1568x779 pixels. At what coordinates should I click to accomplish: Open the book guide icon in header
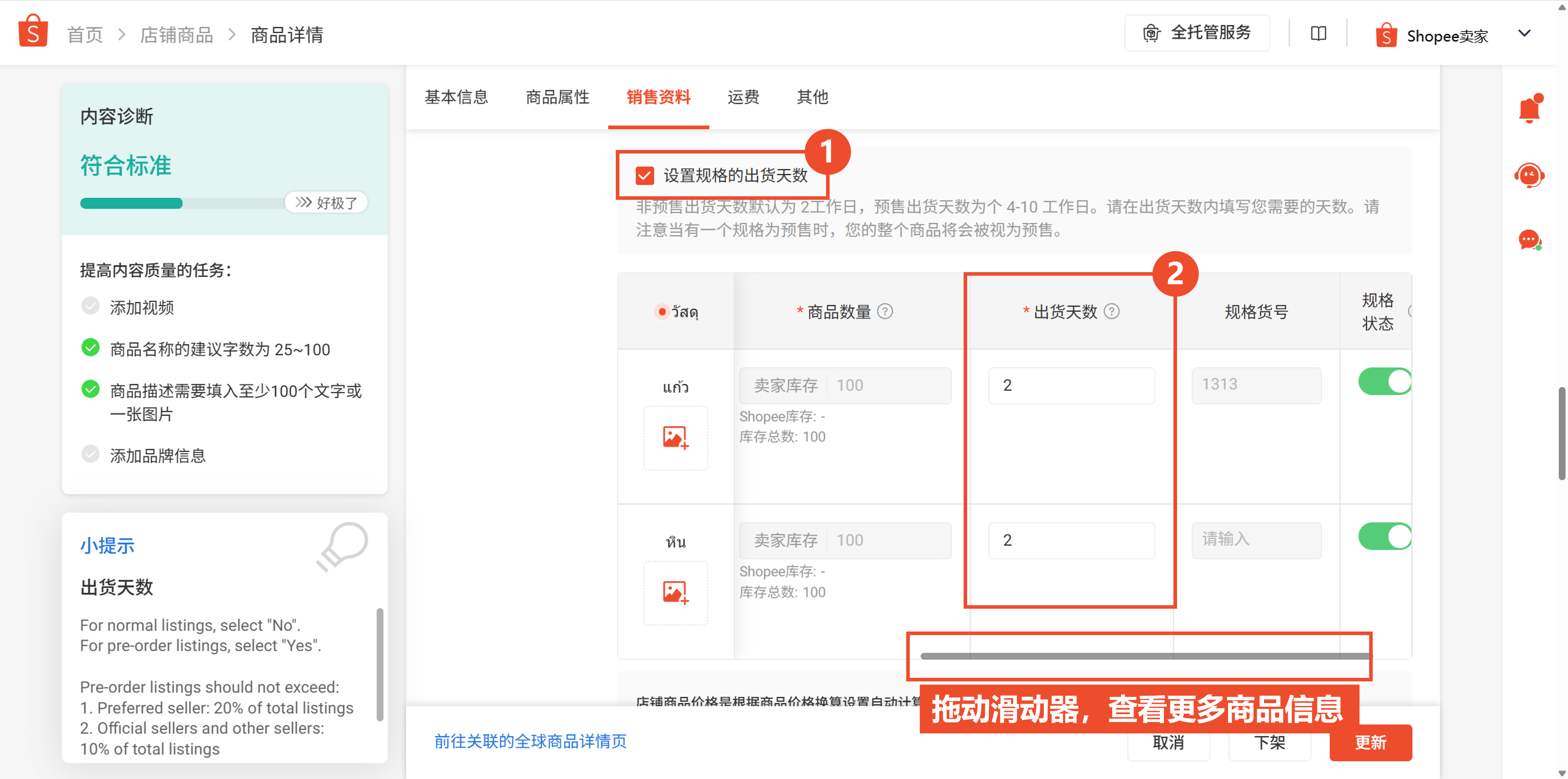click(1319, 33)
